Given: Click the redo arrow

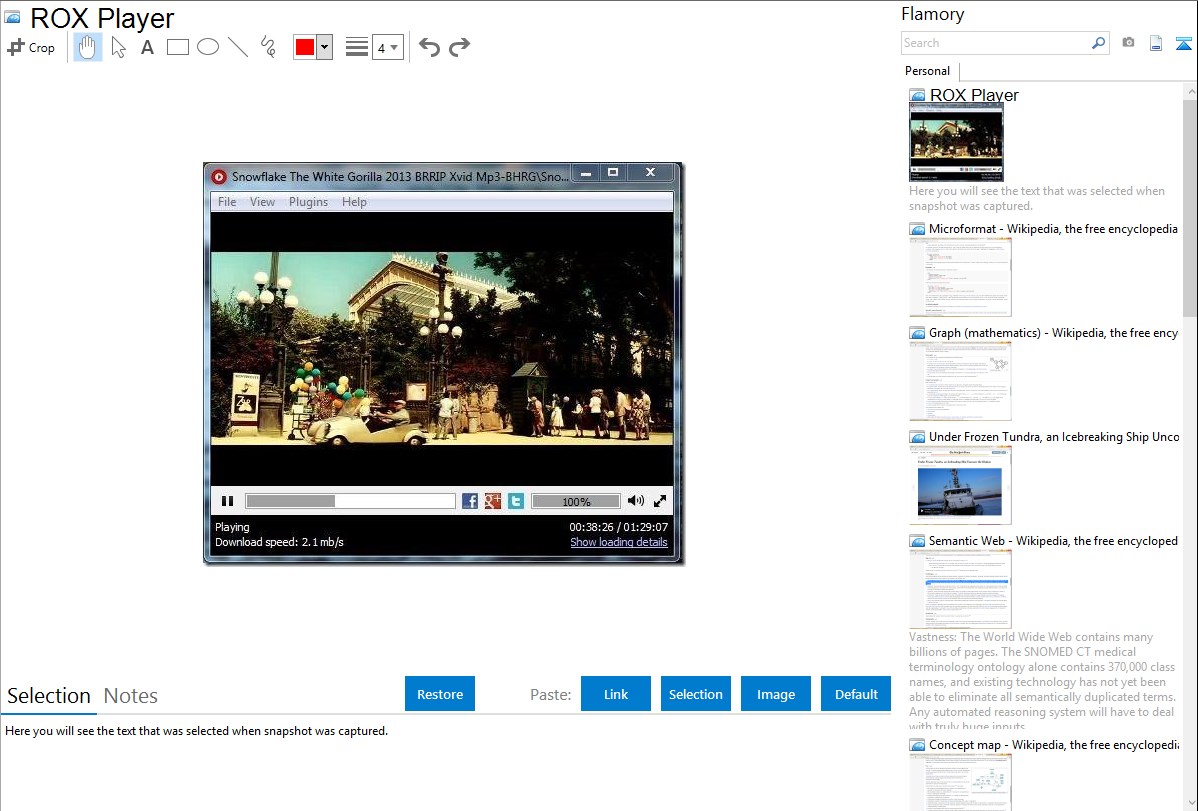Looking at the screenshot, I should [x=459, y=47].
